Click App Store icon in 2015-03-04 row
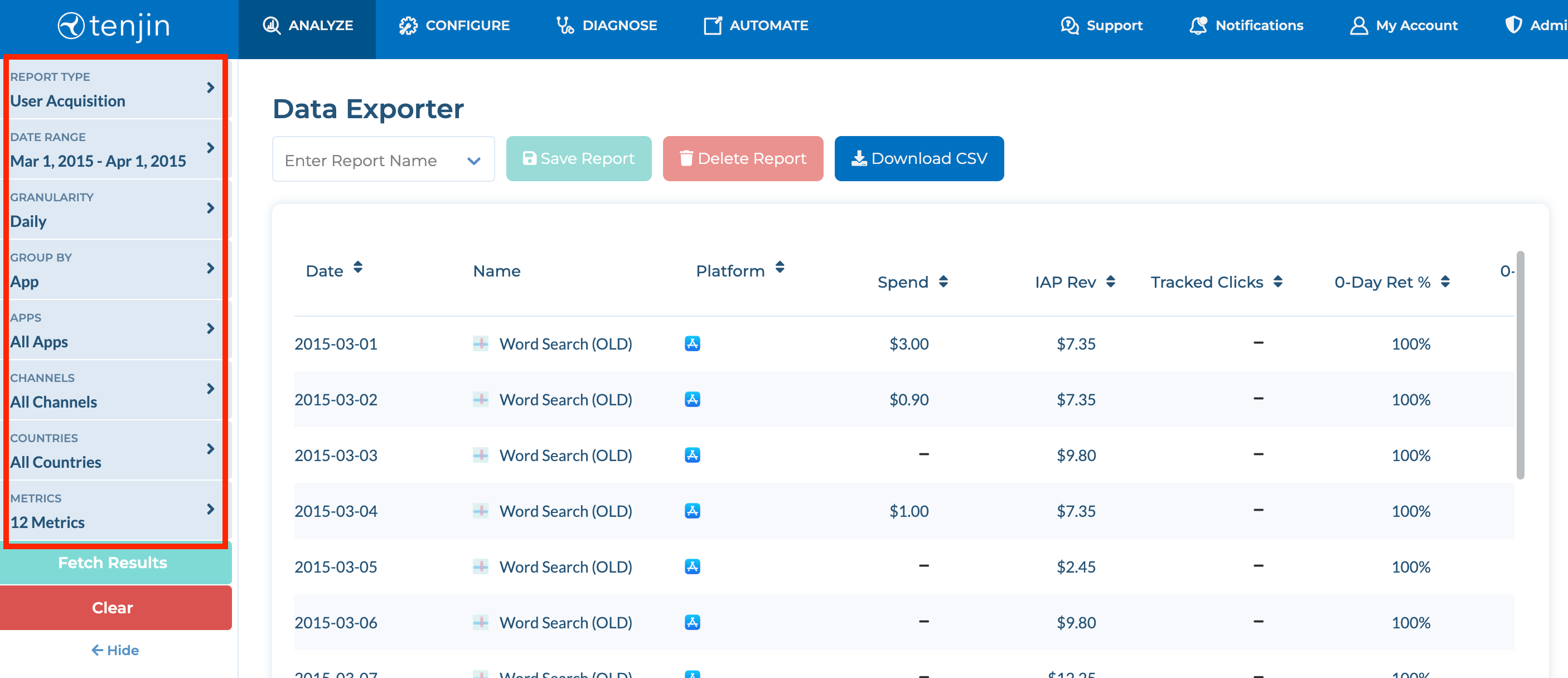Image resolution: width=1568 pixels, height=678 pixels. click(x=693, y=511)
